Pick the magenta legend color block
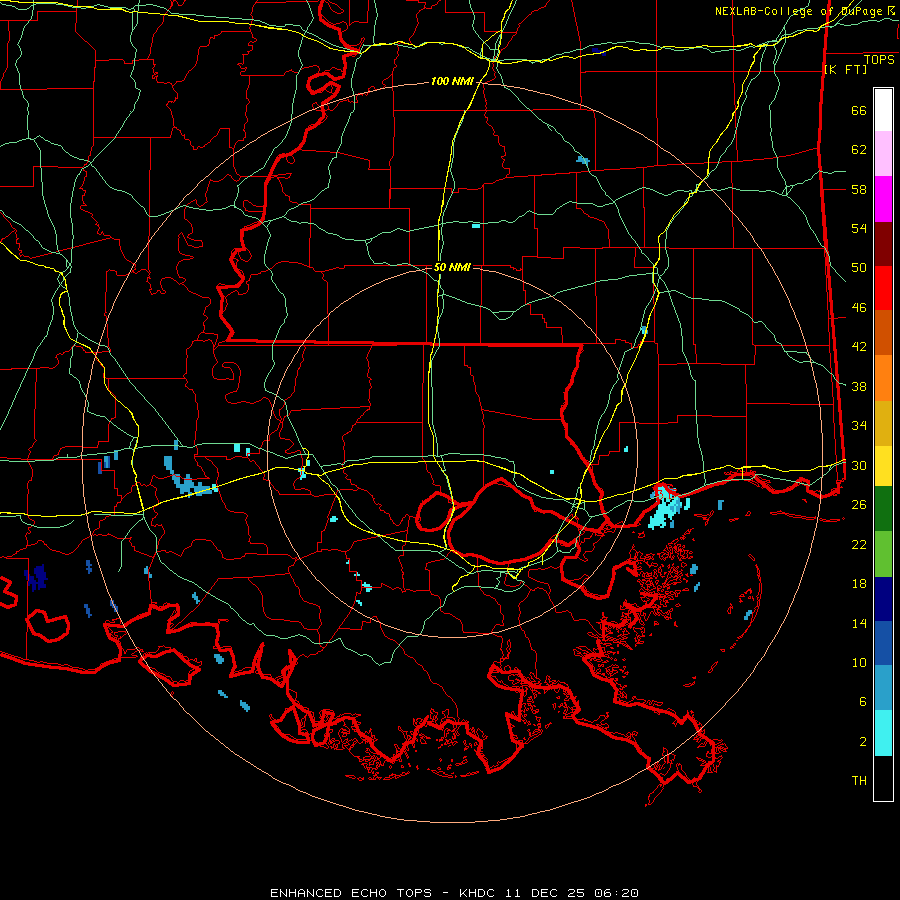900x900 pixels. 883,199
